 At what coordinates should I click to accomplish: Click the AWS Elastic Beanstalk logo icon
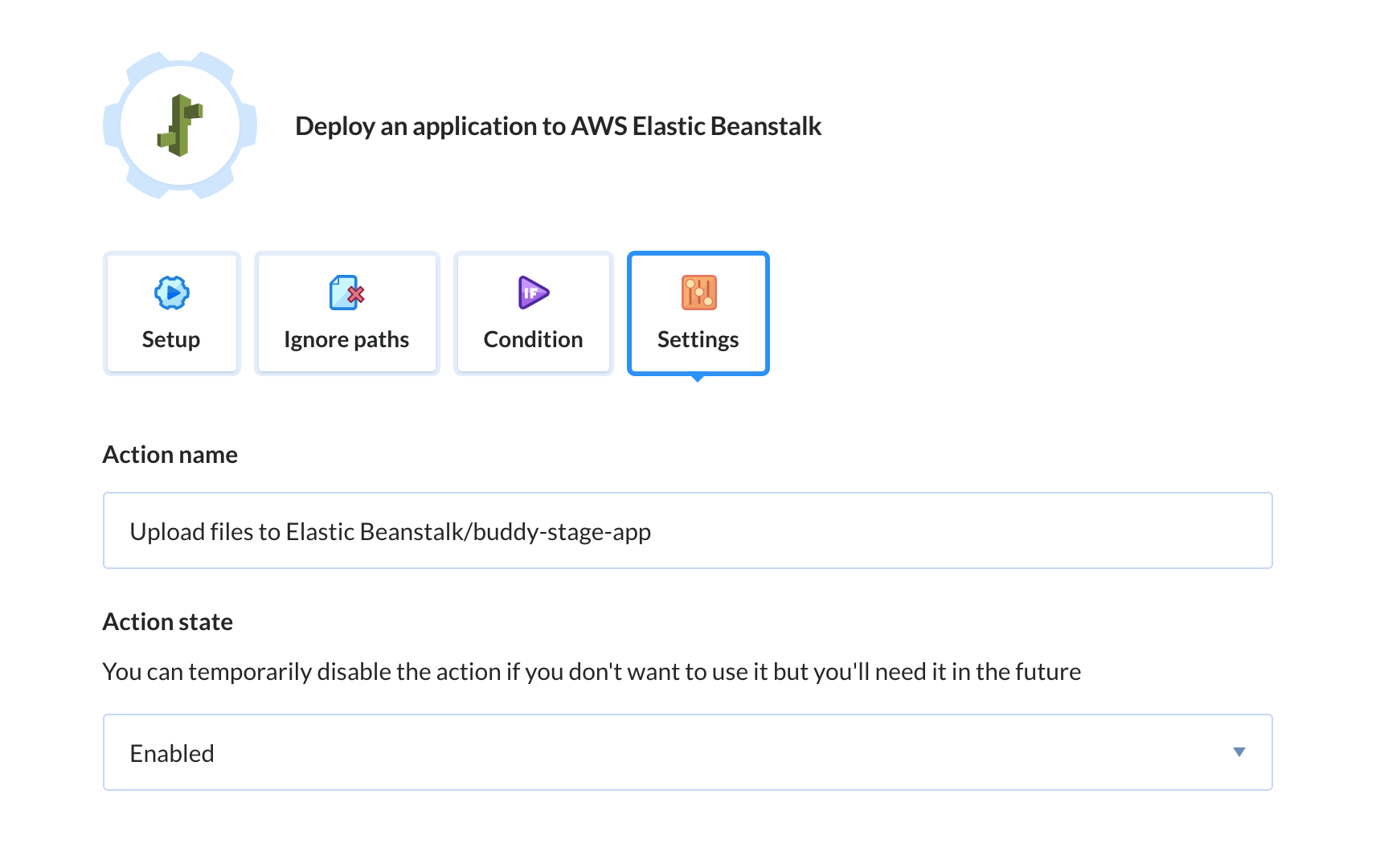tap(180, 125)
